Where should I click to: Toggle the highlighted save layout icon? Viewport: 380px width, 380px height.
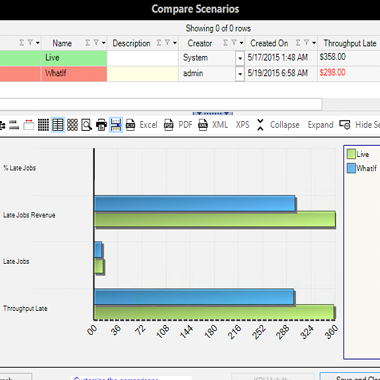click(116, 125)
